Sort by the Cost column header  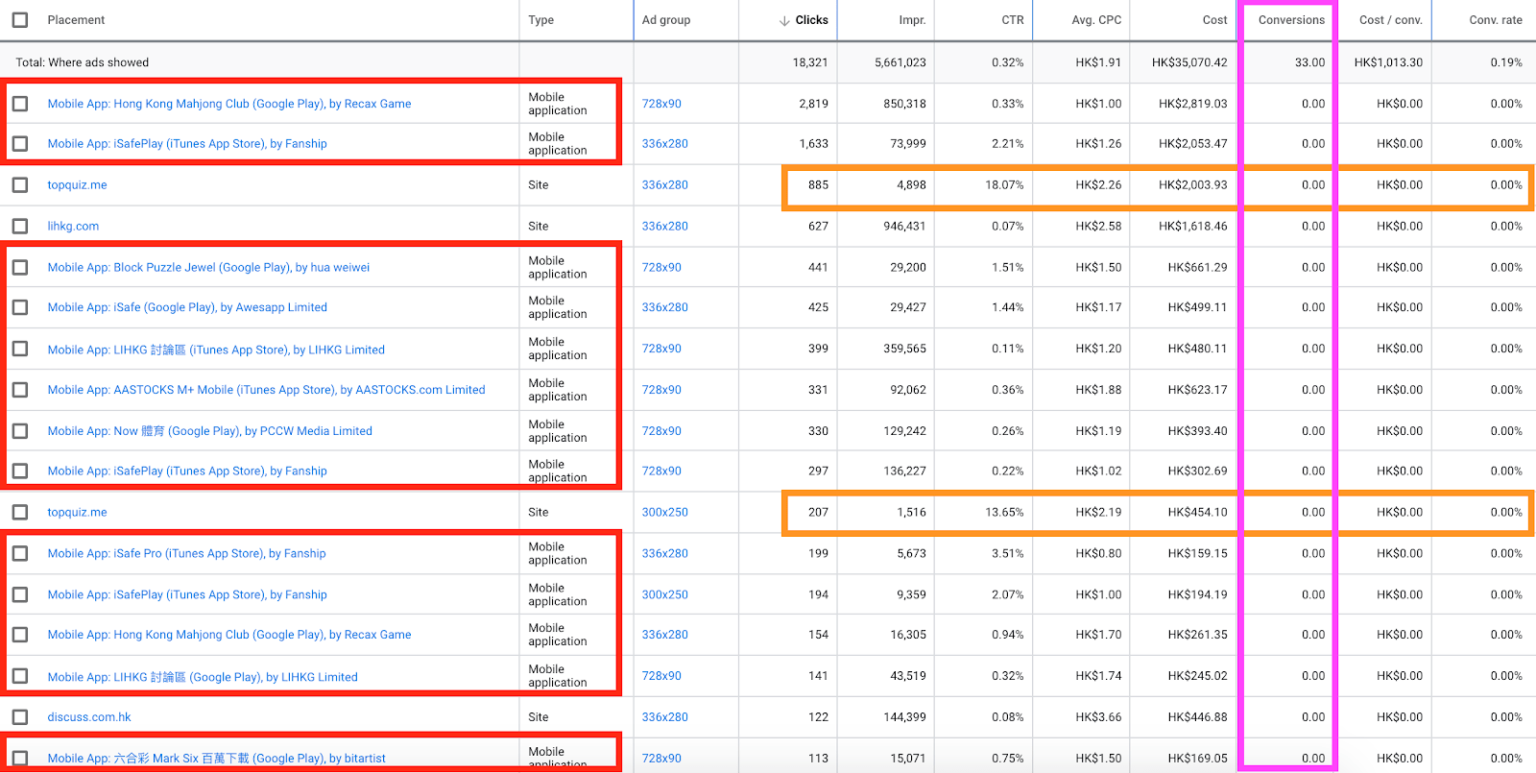click(x=1216, y=20)
